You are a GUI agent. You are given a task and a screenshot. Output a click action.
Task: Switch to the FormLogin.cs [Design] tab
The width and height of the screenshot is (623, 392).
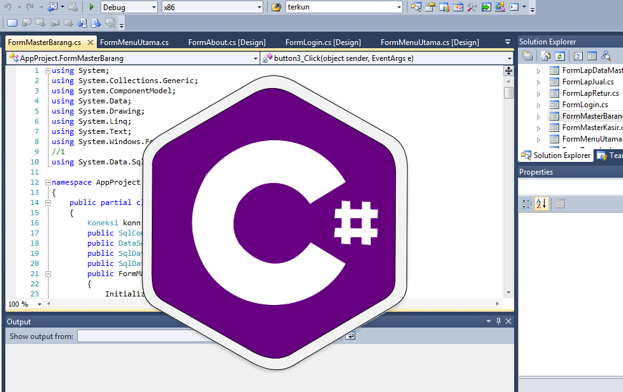(x=323, y=42)
